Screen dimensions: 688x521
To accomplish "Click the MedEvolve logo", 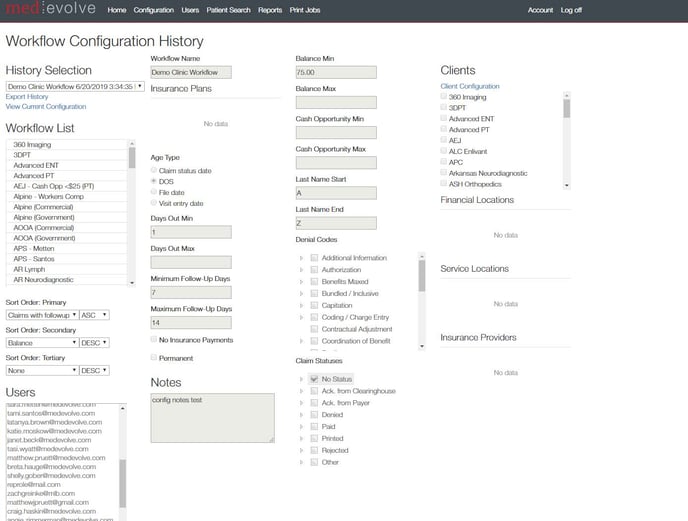I will pyautogui.click(x=49, y=10).
